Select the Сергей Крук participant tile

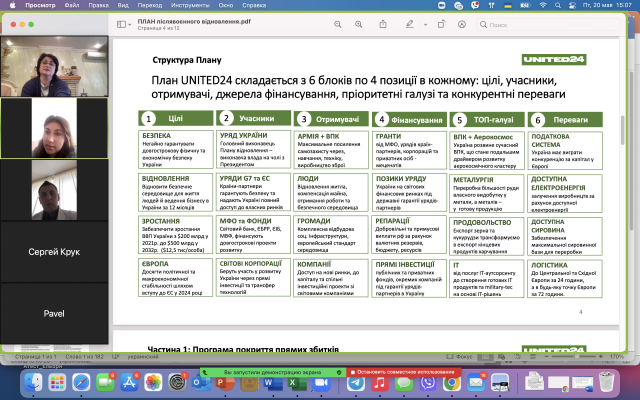(54, 252)
